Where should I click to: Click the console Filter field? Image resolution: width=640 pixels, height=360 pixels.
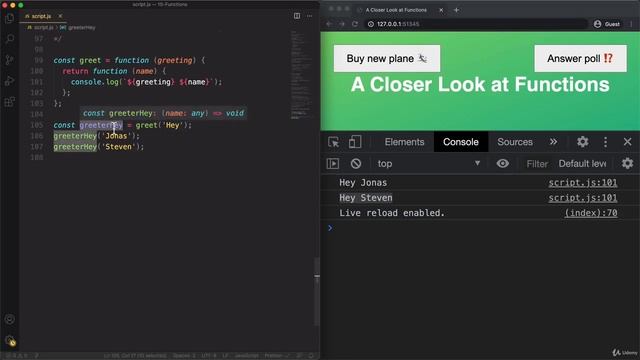[537, 164]
